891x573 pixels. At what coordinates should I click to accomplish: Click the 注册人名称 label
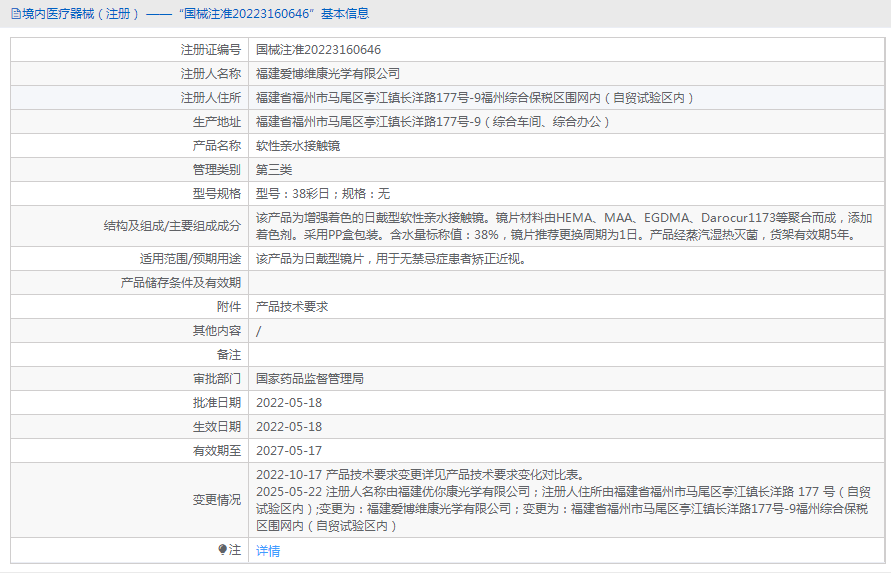[211, 74]
